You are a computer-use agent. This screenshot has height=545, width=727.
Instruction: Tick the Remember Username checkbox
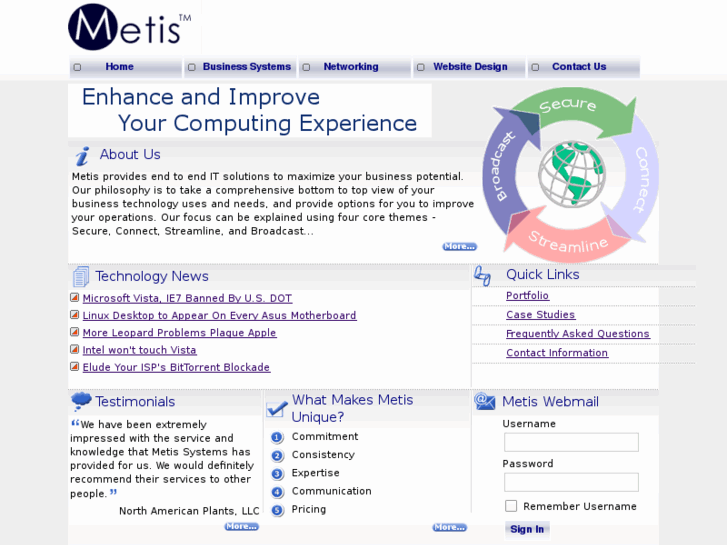pos(511,506)
